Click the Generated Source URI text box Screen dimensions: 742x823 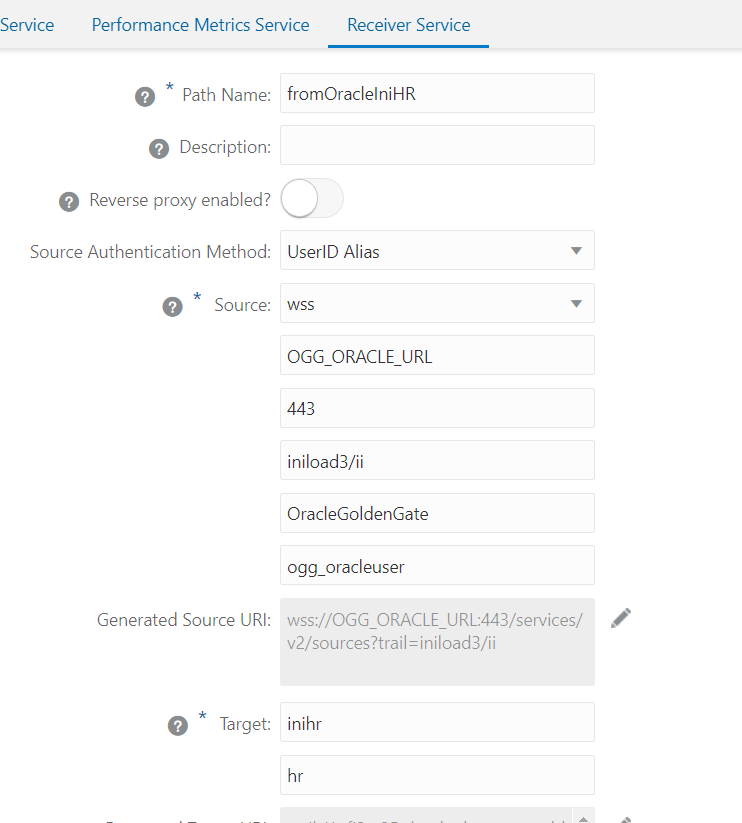[437, 642]
